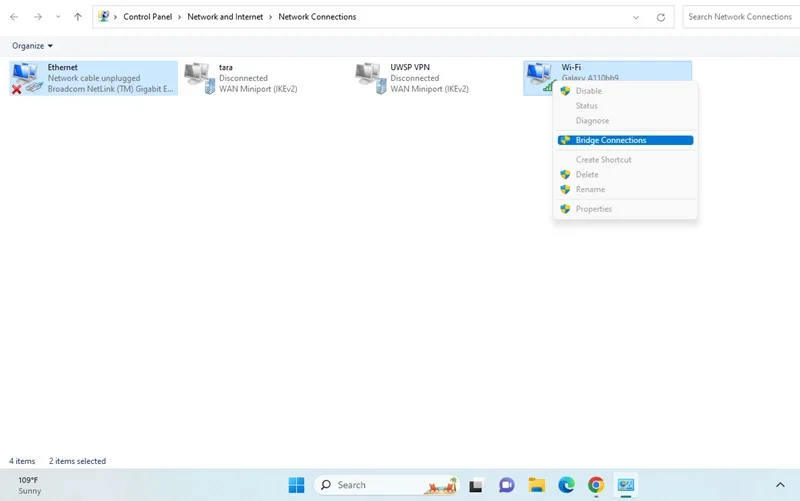800x501 pixels.
Task: Click the Search Network Connections field
Action: pos(741,17)
